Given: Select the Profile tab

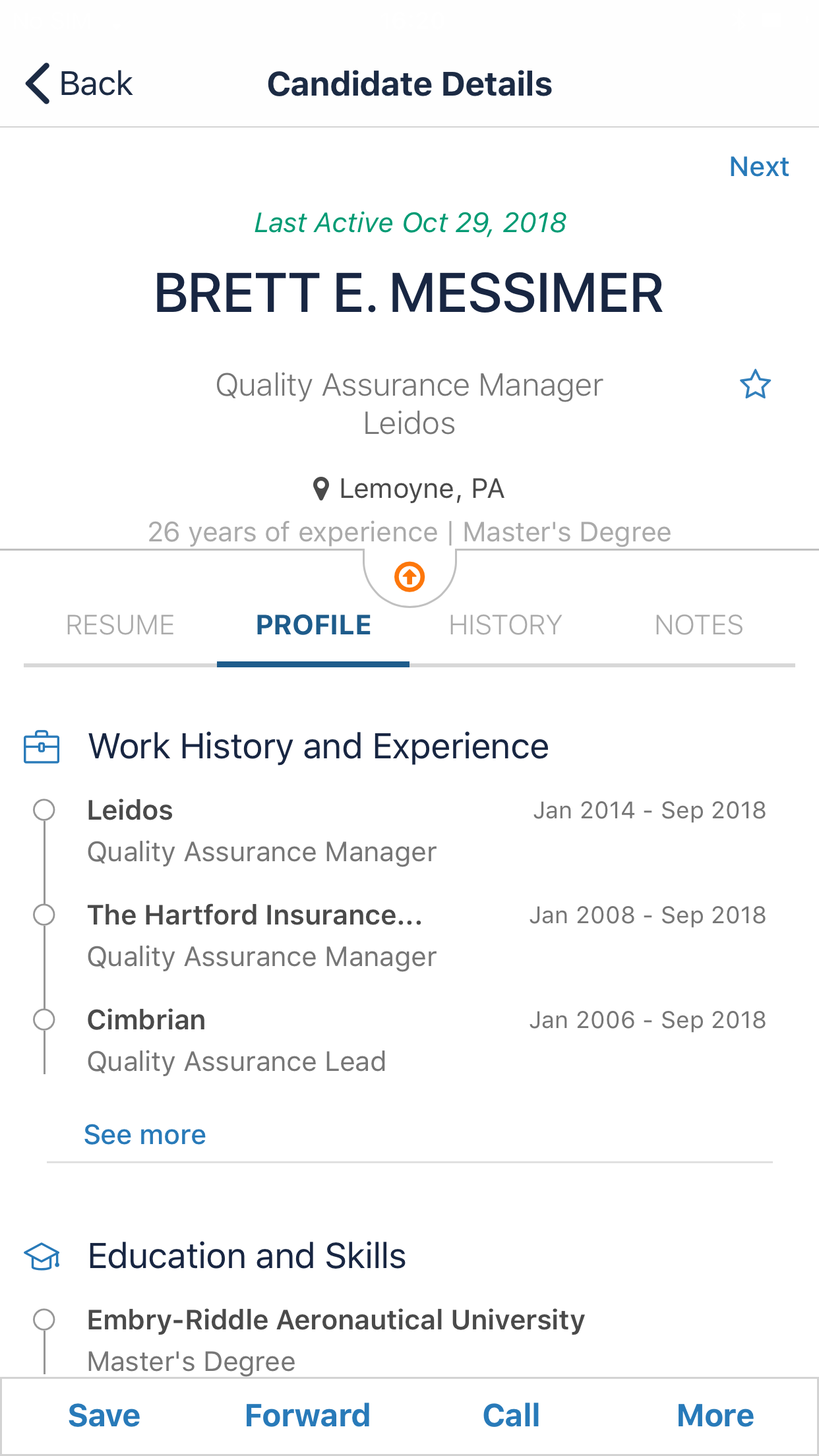Looking at the screenshot, I should click(x=313, y=625).
